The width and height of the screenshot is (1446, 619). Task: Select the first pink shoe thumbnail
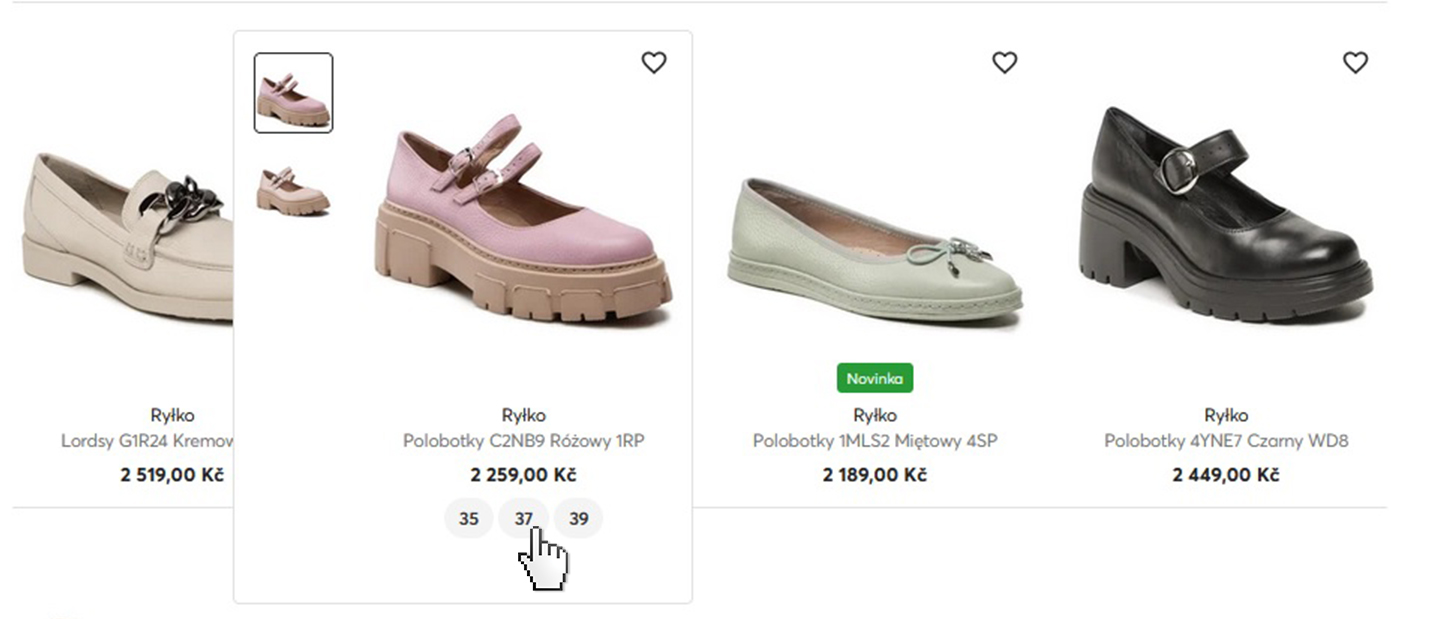293,93
